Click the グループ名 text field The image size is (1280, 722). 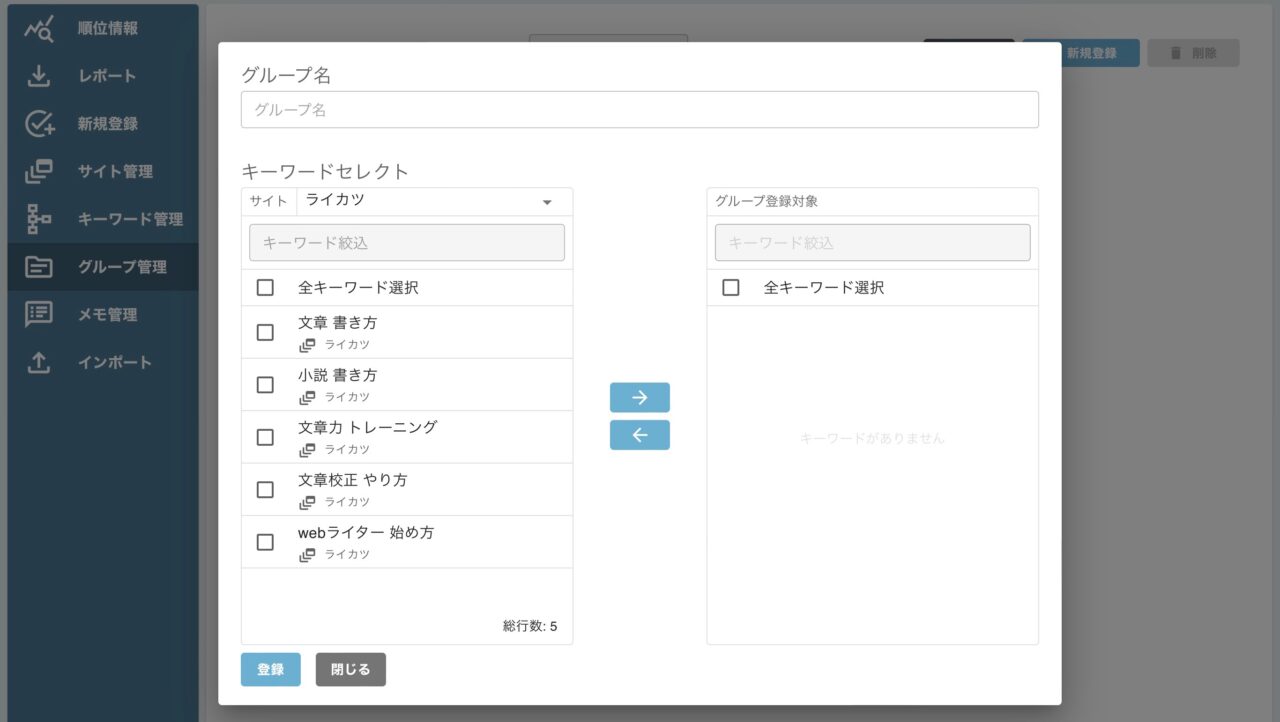pos(639,110)
